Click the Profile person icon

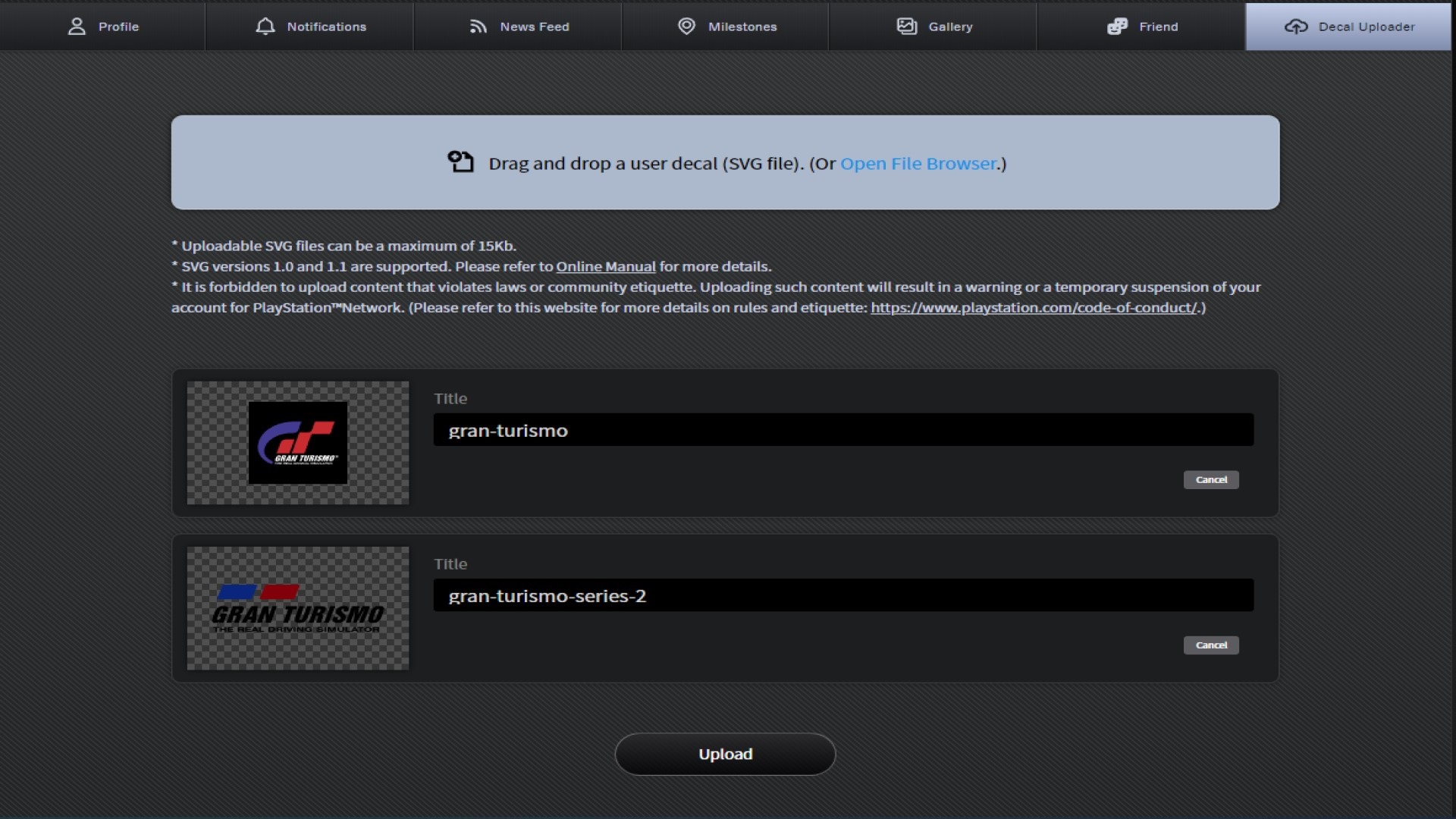[77, 27]
